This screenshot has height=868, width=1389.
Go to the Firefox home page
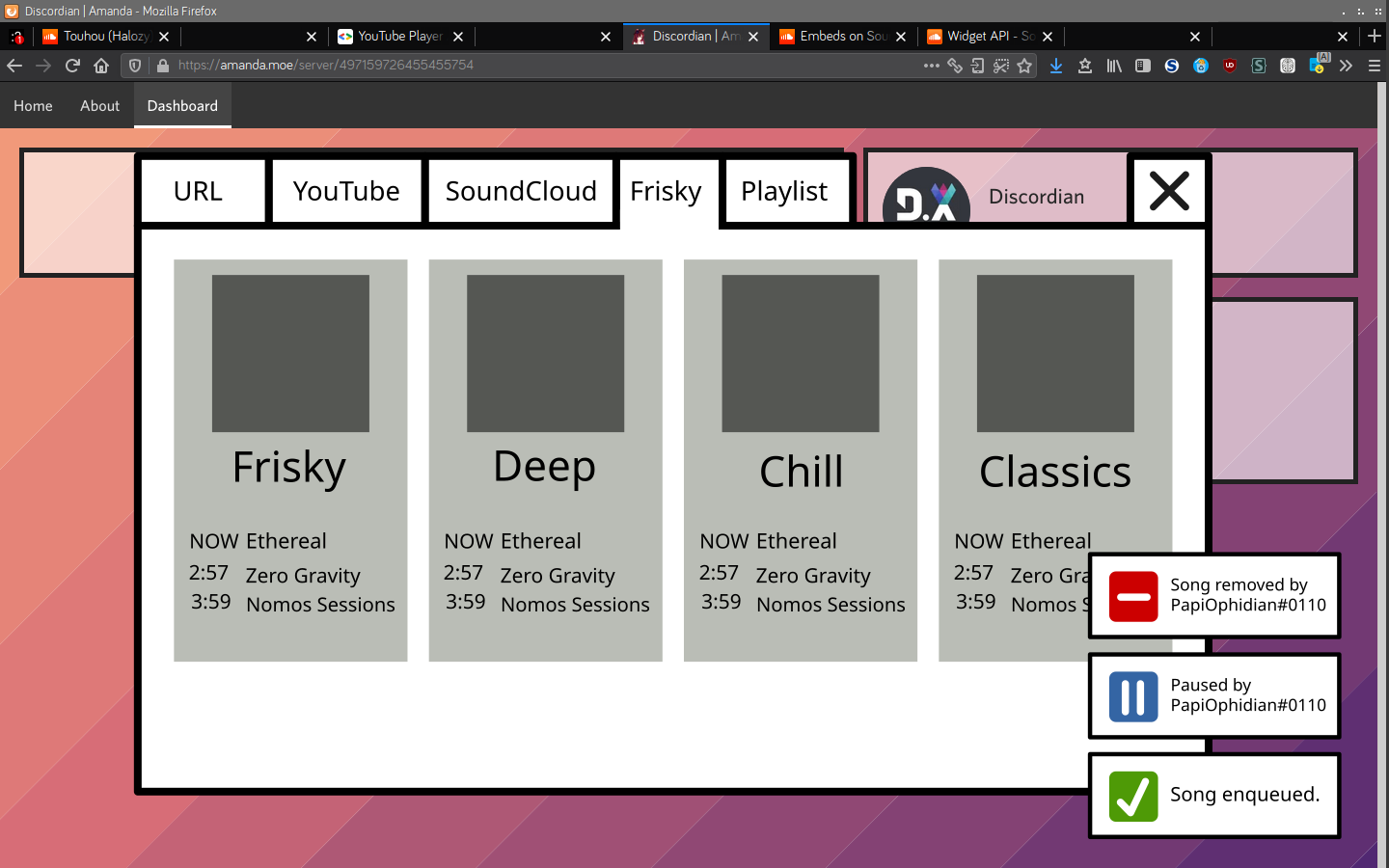click(101, 66)
